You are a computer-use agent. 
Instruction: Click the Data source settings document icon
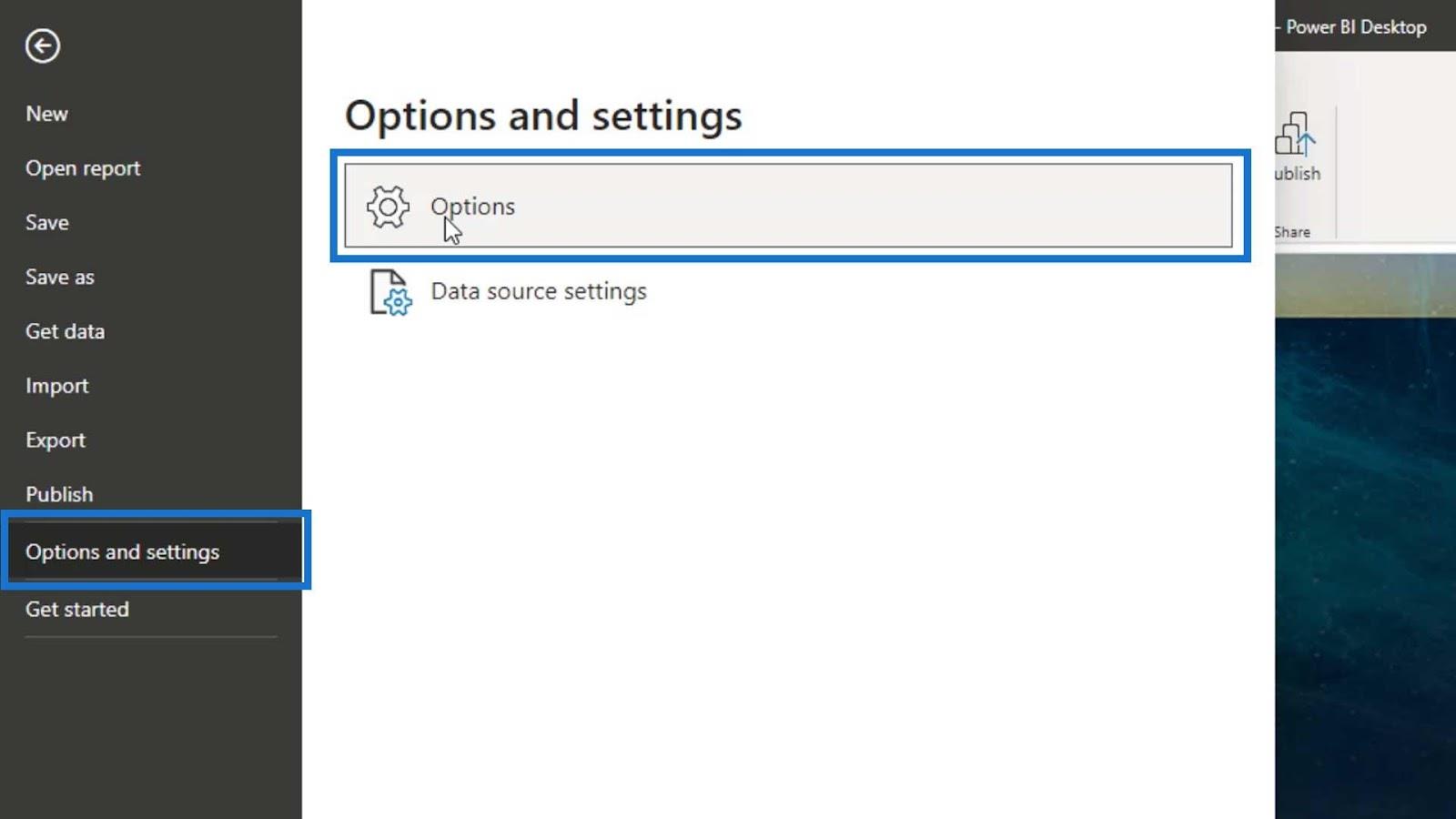tap(390, 292)
